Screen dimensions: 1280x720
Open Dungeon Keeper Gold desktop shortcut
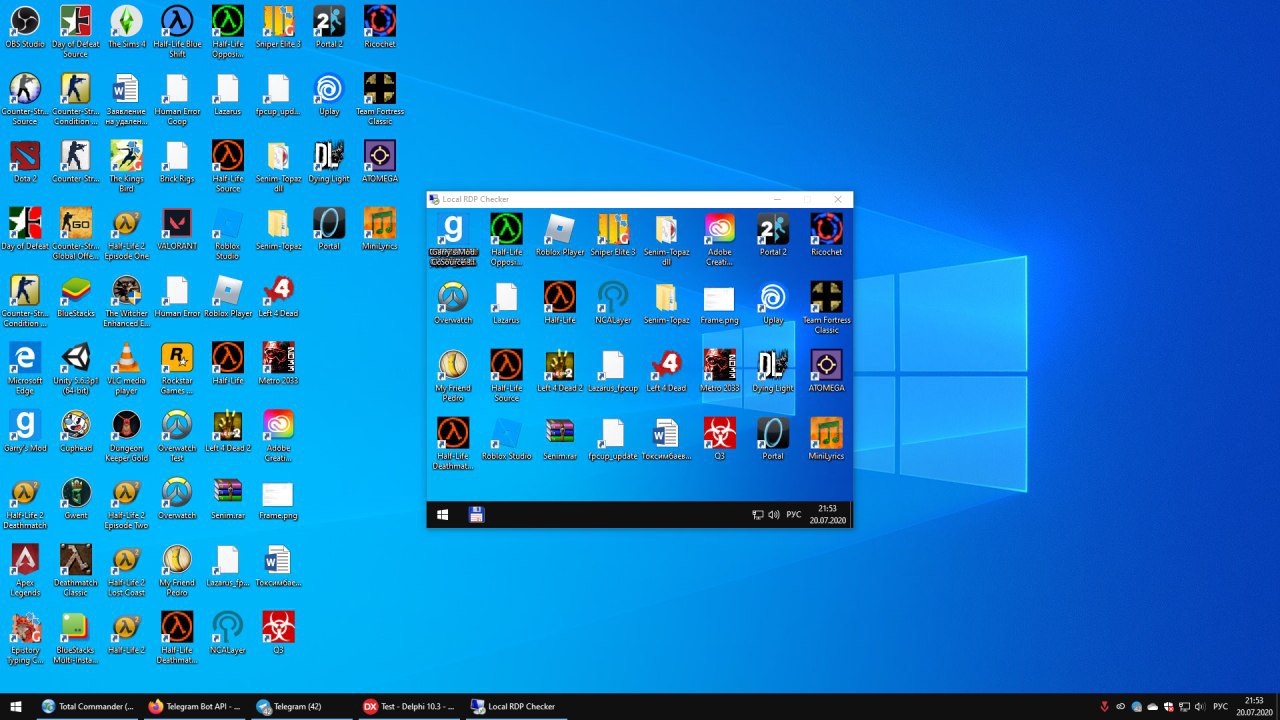click(x=127, y=435)
